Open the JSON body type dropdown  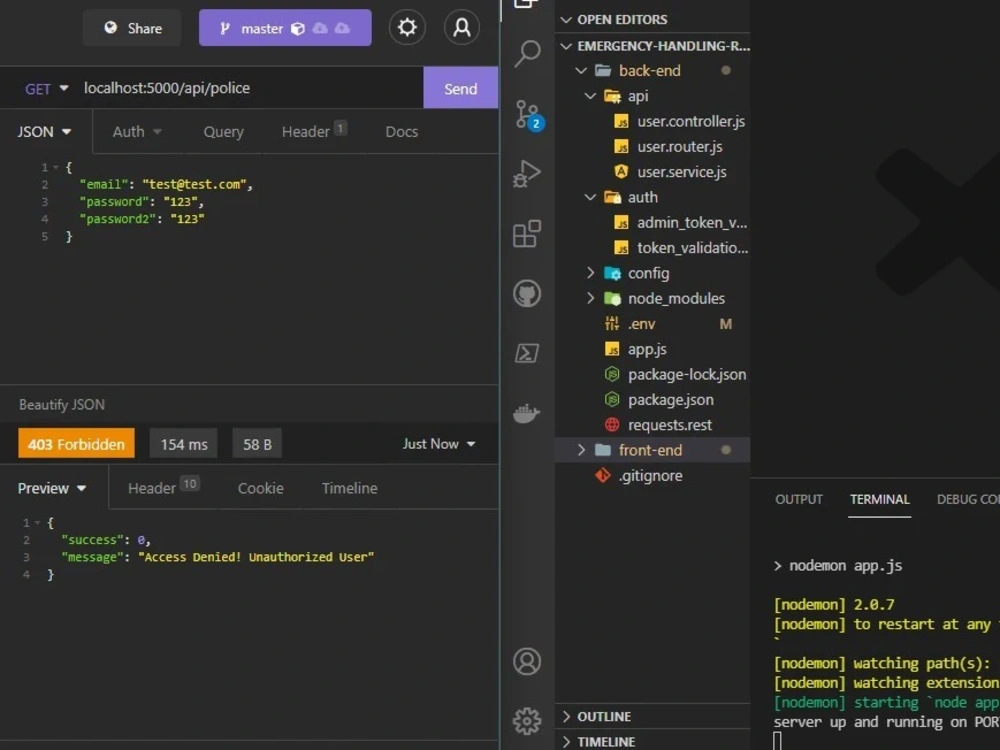[44, 132]
